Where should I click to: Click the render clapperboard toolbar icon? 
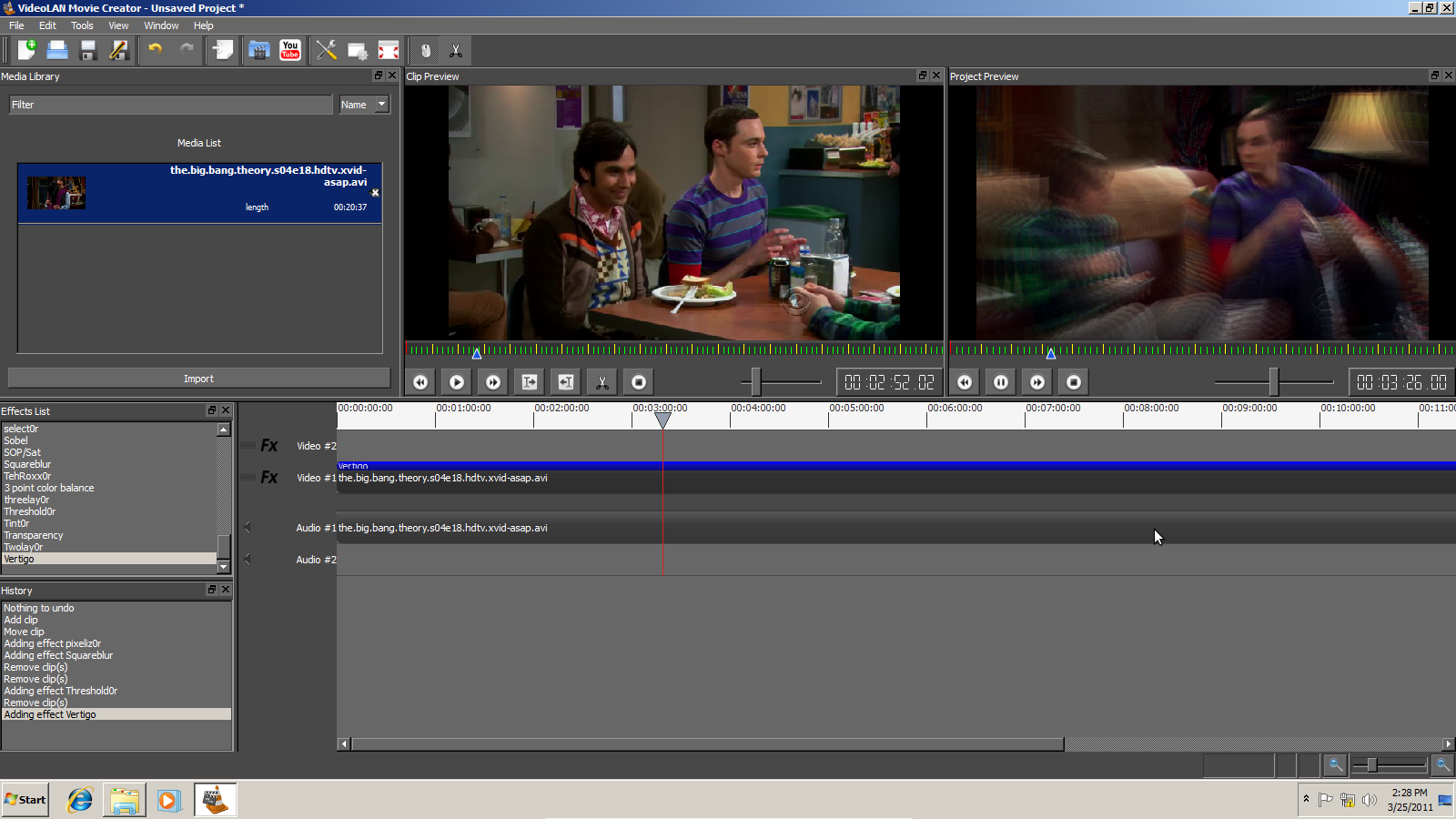(x=259, y=50)
